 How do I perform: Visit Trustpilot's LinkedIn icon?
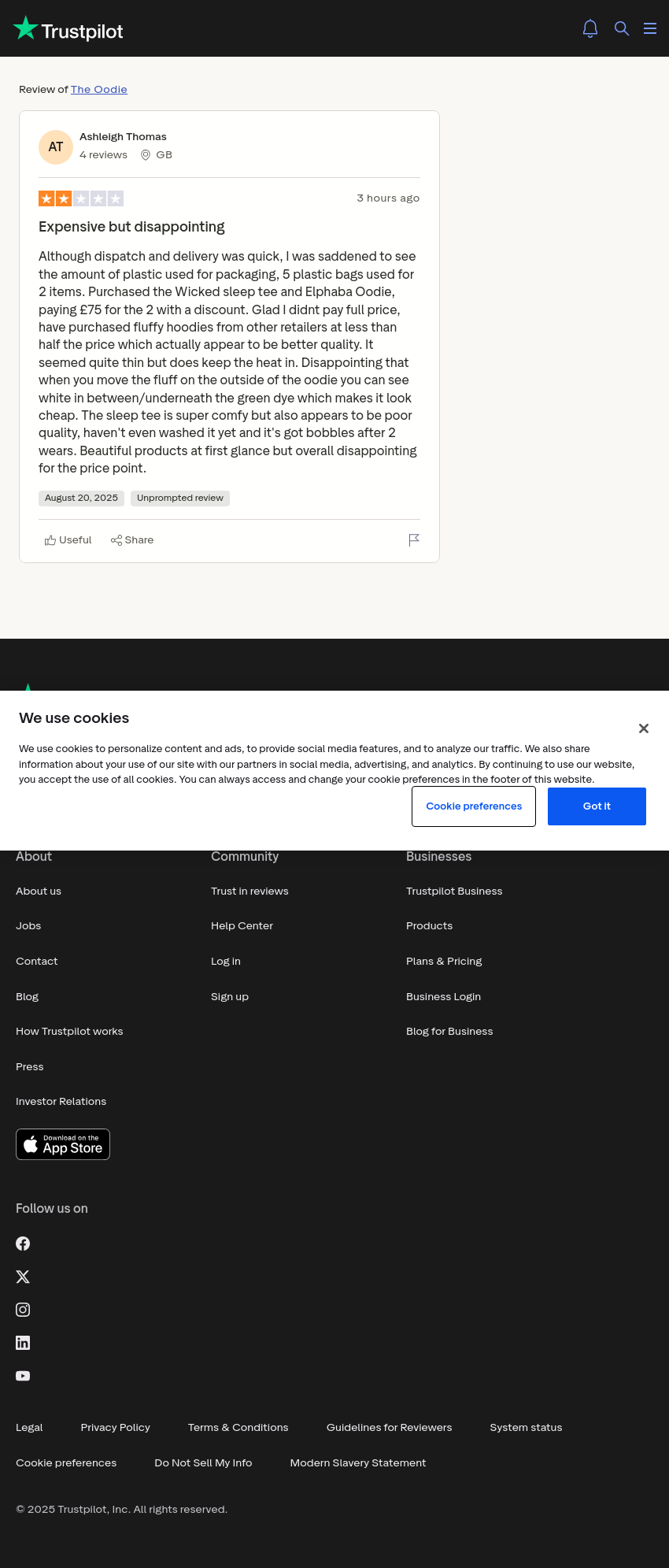tap(23, 1343)
